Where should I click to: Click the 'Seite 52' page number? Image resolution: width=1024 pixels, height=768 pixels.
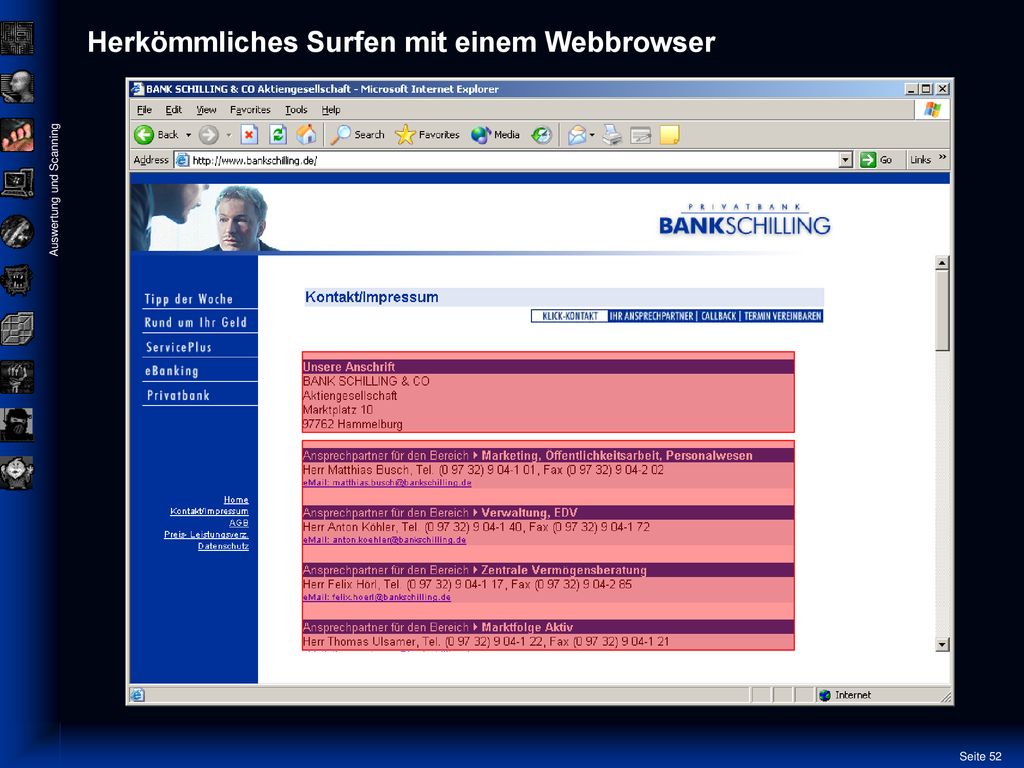980,756
